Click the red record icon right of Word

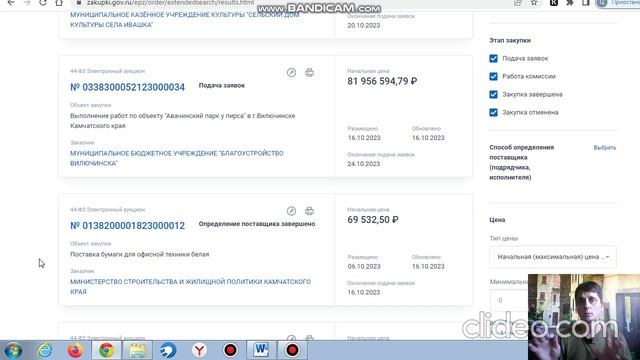pyautogui.click(x=292, y=350)
